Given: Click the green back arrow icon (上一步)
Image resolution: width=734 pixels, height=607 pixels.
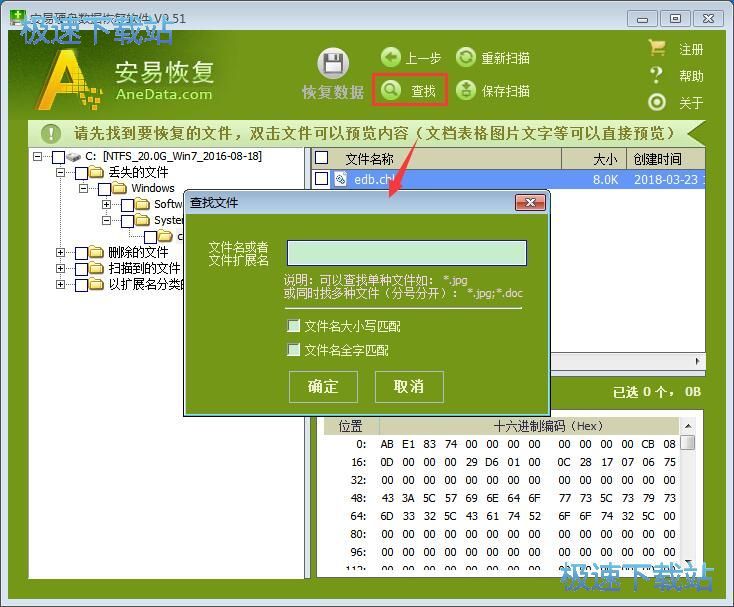Looking at the screenshot, I should click(390, 58).
